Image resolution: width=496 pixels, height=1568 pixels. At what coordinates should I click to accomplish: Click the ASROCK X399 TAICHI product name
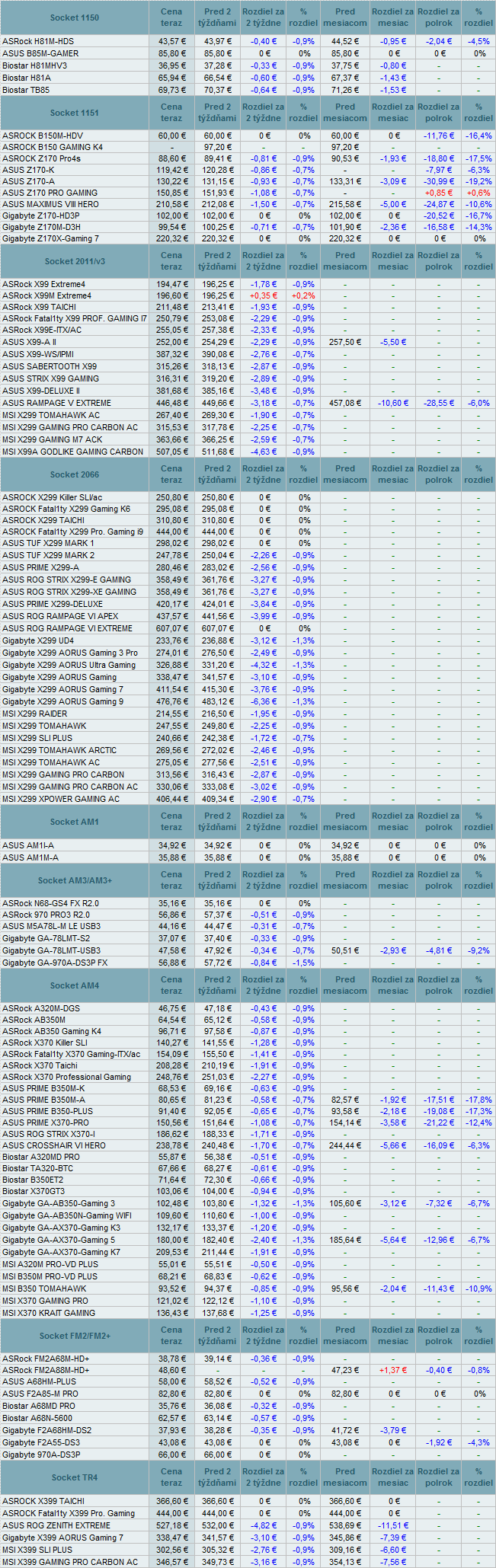coord(43,1501)
